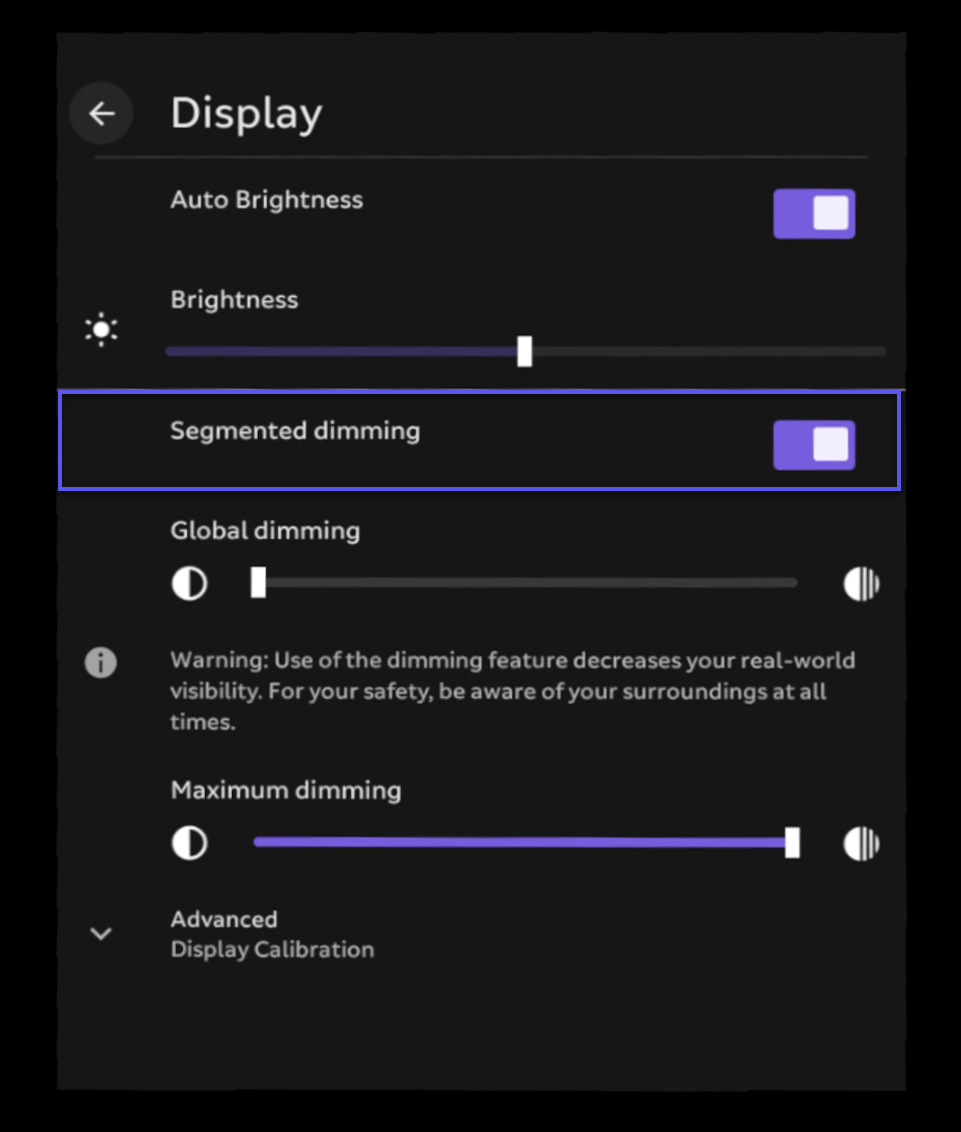Collapse the Advanced options group
The width and height of the screenshot is (961, 1132).
[x=100, y=933]
